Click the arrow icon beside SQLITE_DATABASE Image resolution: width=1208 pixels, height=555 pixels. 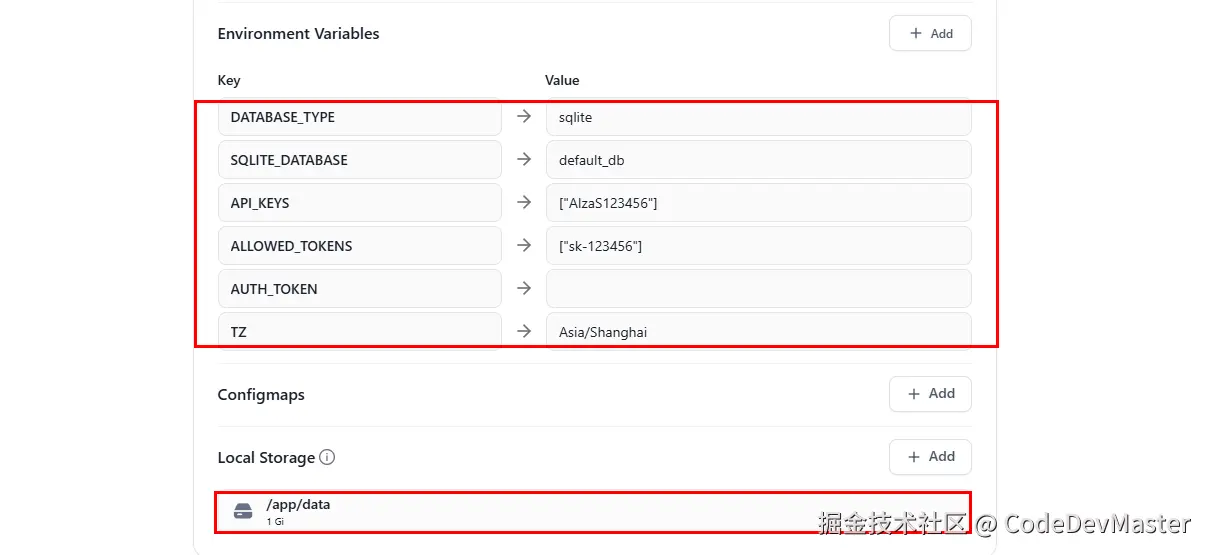point(524,160)
